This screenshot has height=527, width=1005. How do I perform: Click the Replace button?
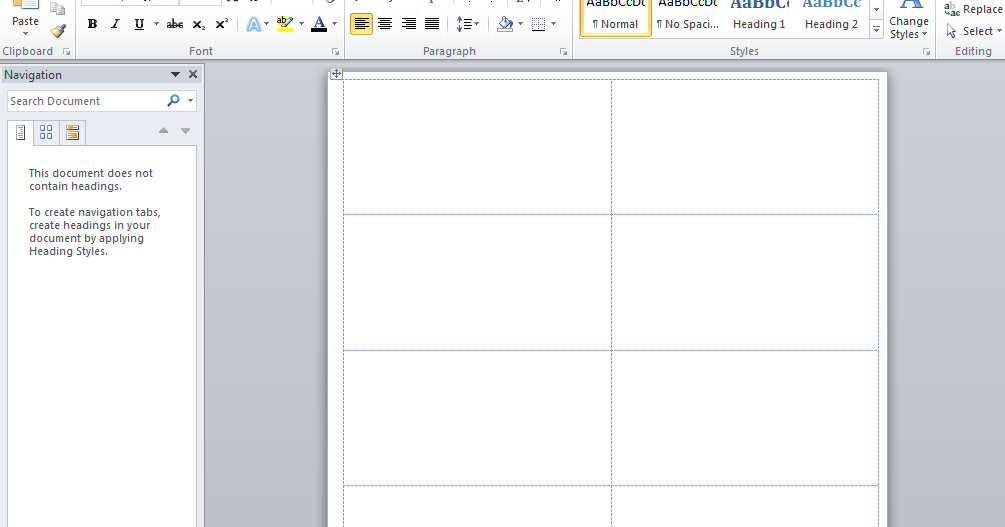point(973,9)
